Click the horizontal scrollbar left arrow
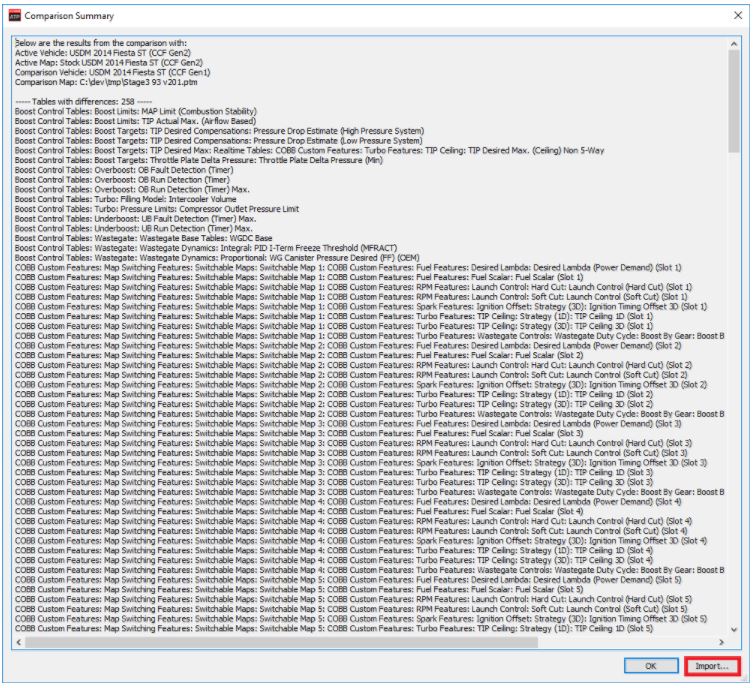Screen dimensions: 754x688 (19, 642)
